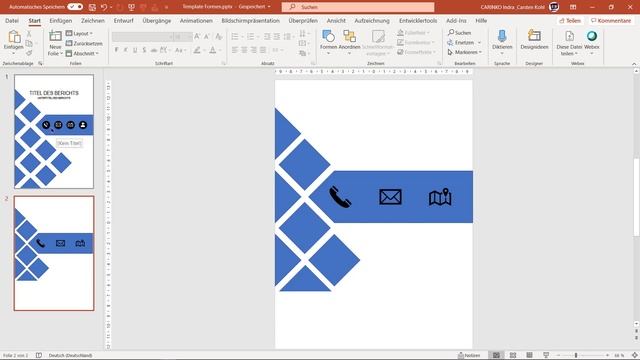Open the Zeichnen ribbon tab
The image size is (640, 360).
pos(93,20)
